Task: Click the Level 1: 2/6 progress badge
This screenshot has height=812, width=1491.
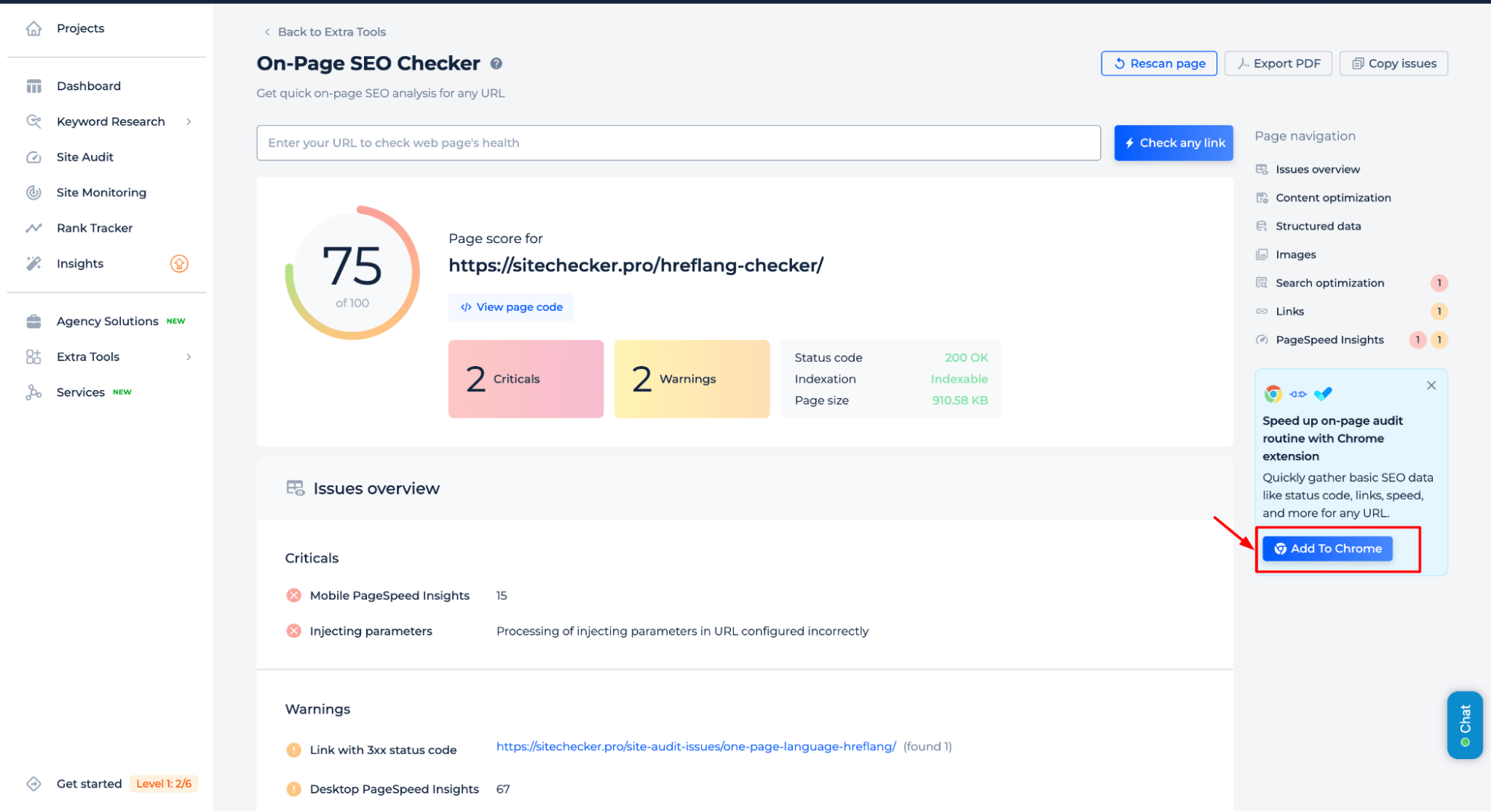Action: [163, 784]
